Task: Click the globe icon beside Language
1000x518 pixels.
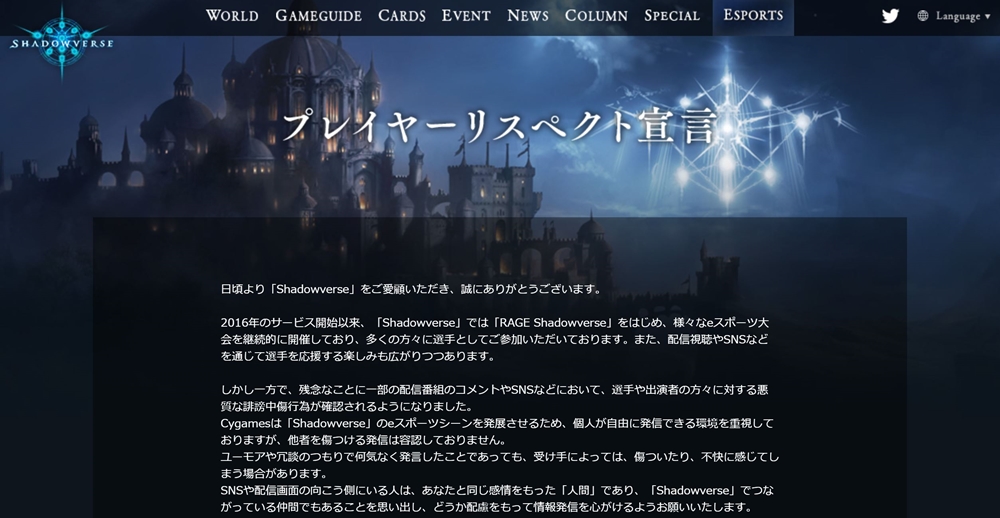Action: coord(922,16)
